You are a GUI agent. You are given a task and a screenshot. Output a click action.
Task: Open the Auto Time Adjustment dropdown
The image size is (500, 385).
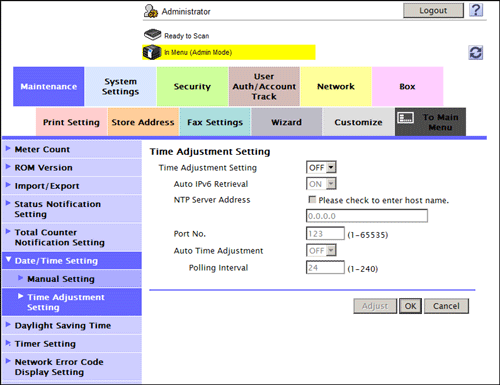tap(321, 250)
